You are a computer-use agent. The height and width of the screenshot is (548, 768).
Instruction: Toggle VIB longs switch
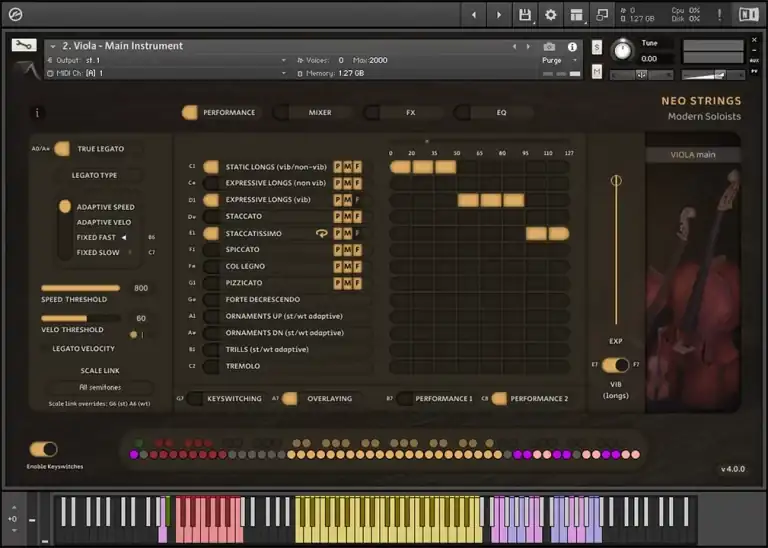(x=615, y=365)
